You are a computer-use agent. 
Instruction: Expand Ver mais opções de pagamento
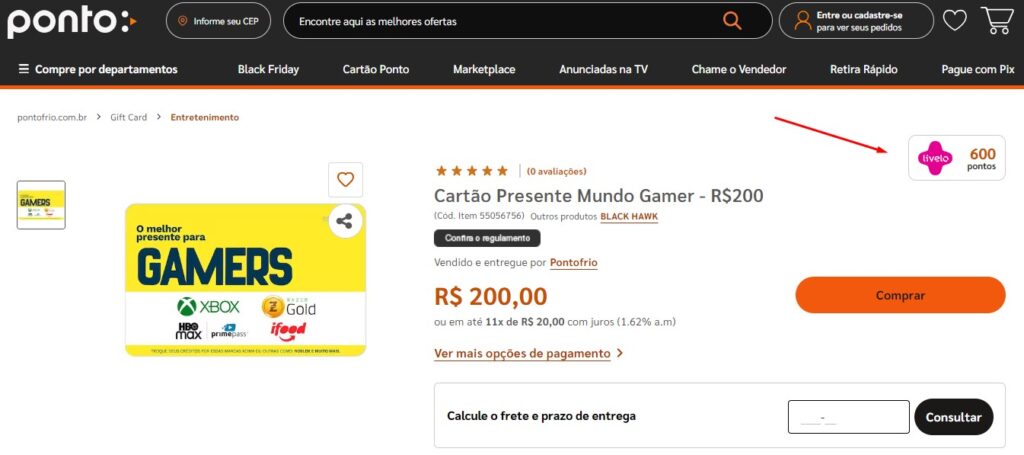(x=528, y=353)
